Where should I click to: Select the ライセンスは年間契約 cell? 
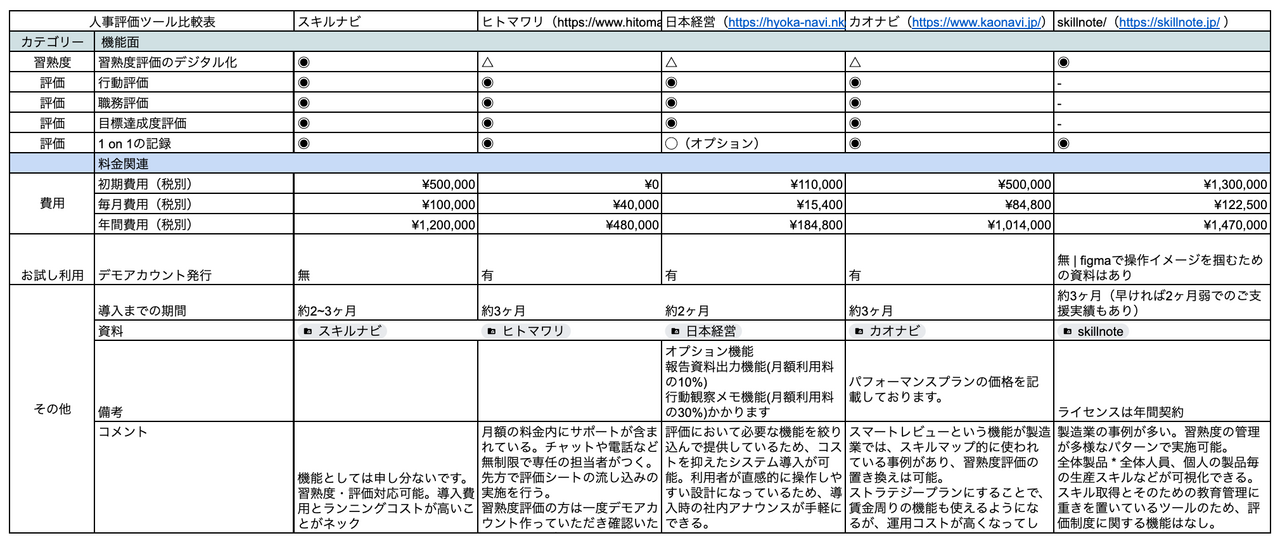coord(1162,381)
